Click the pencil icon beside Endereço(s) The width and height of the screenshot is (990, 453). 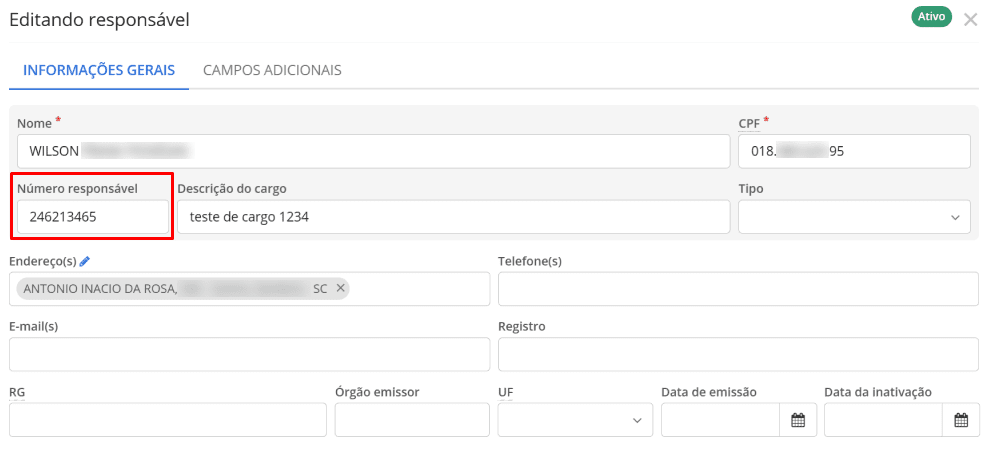tap(85, 261)
